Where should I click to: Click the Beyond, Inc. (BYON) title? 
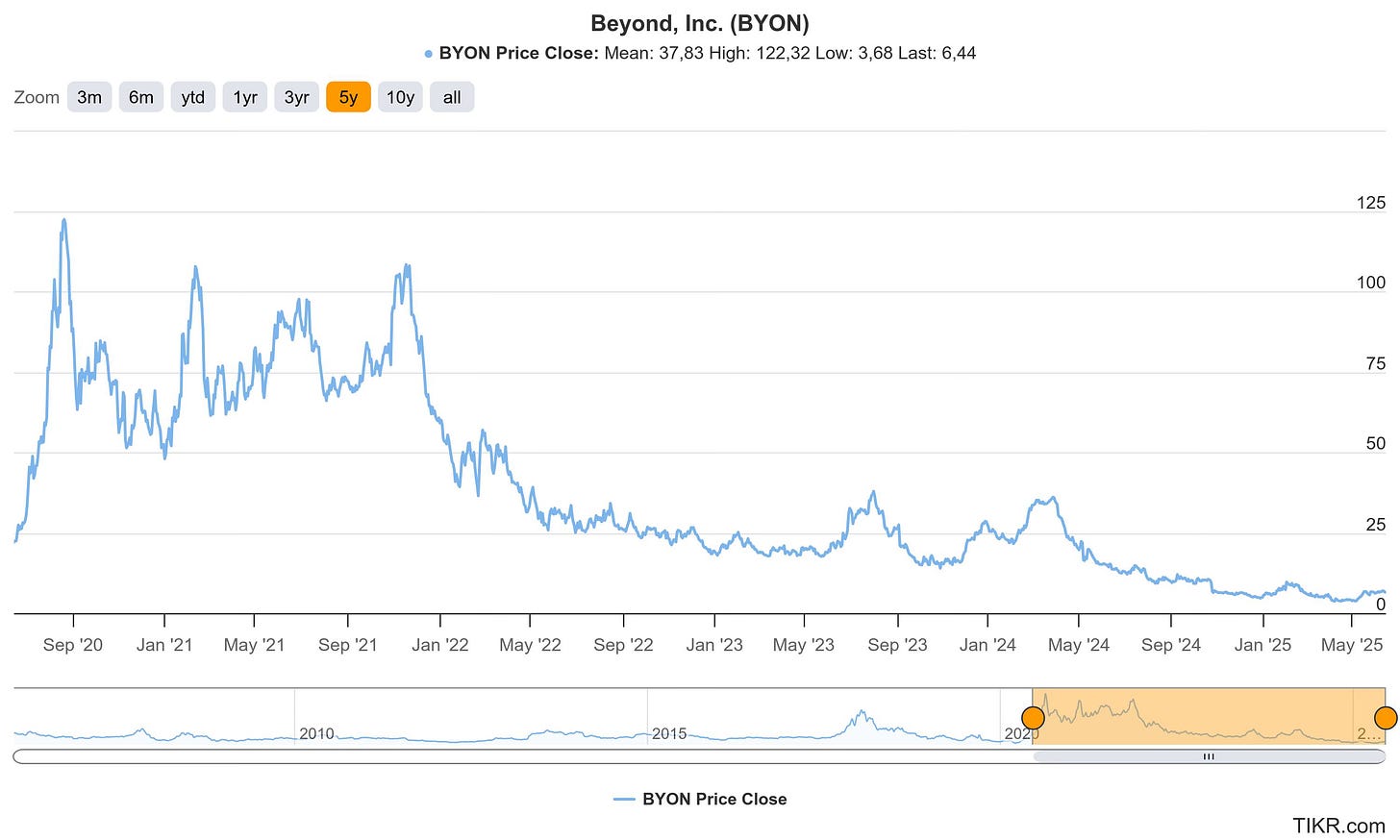coord(700,23)
